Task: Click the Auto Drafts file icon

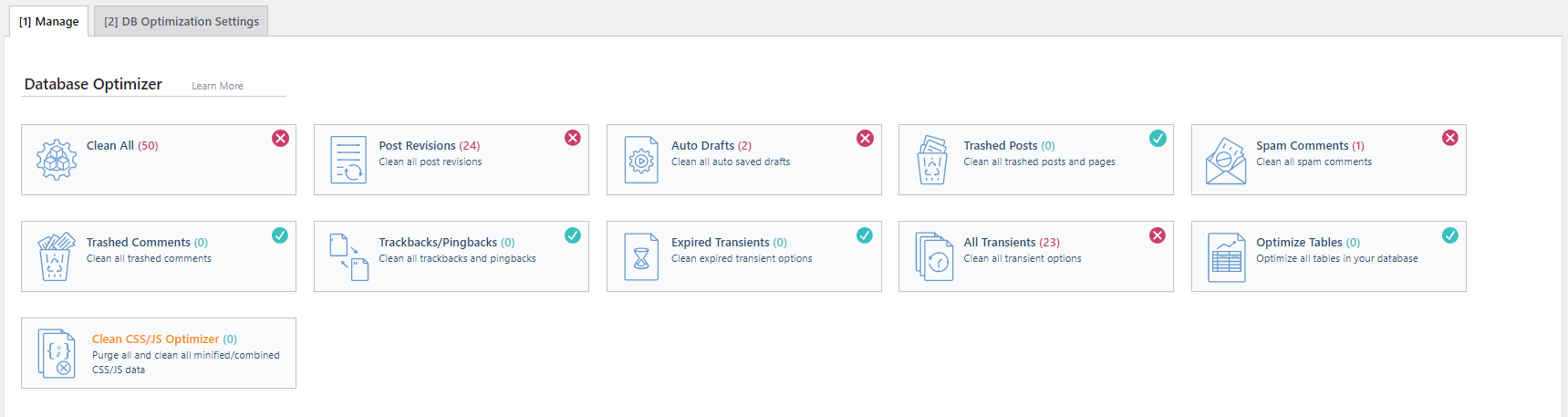Action: [641, 160]
